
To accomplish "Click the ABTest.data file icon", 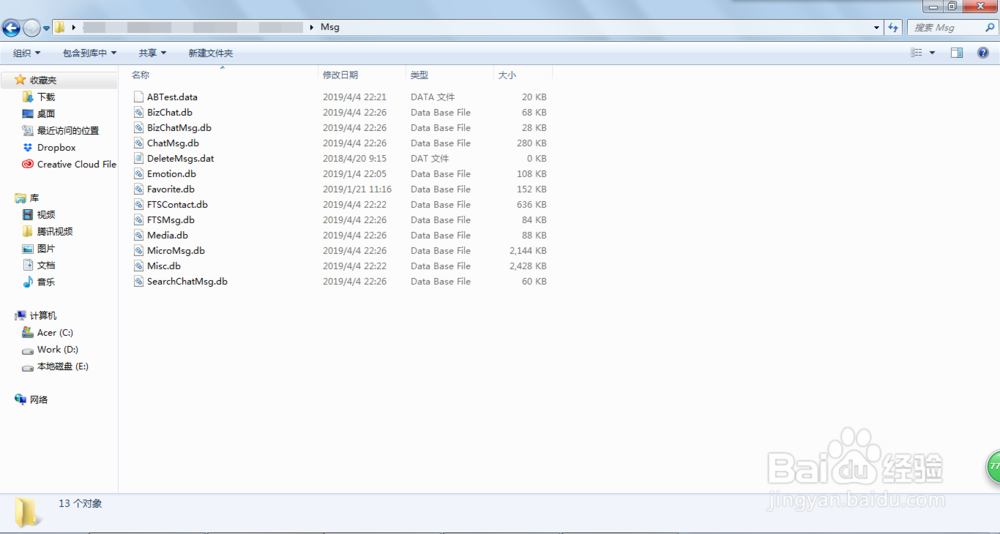I will 138,97.
